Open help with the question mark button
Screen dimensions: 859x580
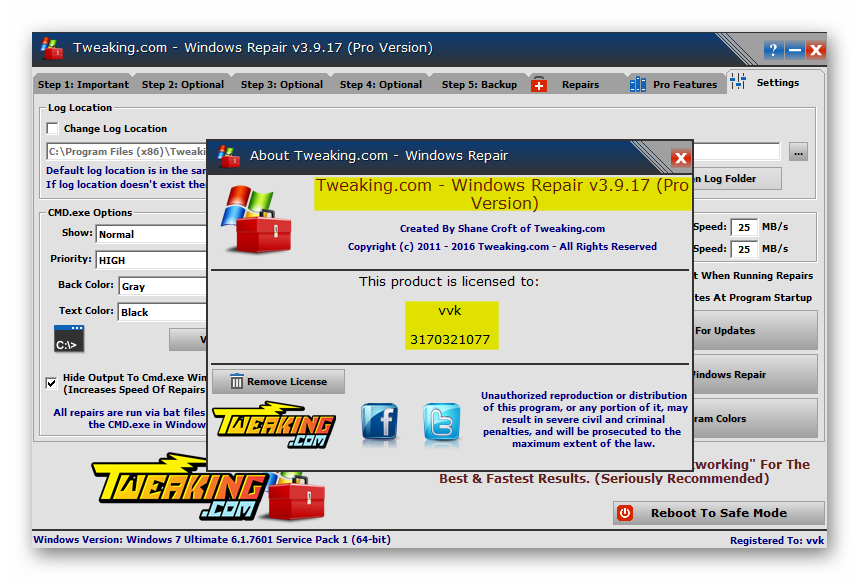point(773,51)
